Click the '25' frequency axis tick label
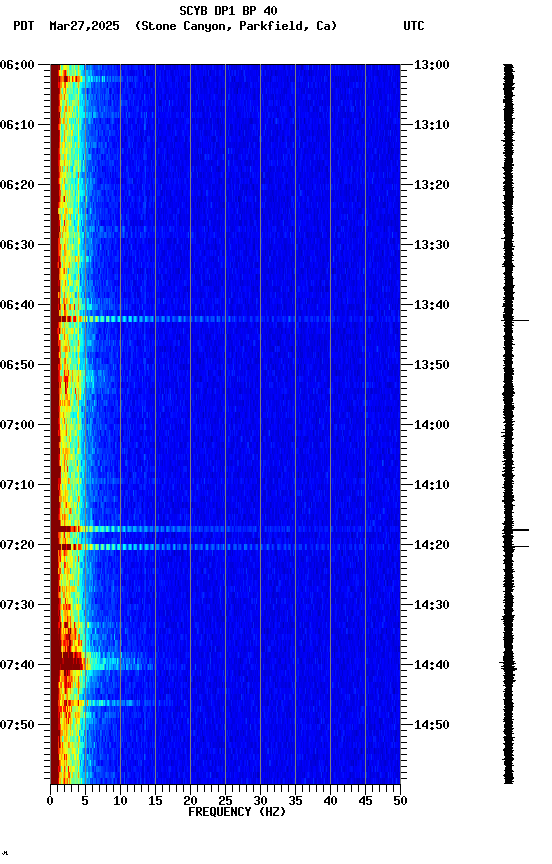The image size is (552, 864). [x=225, y=801]
